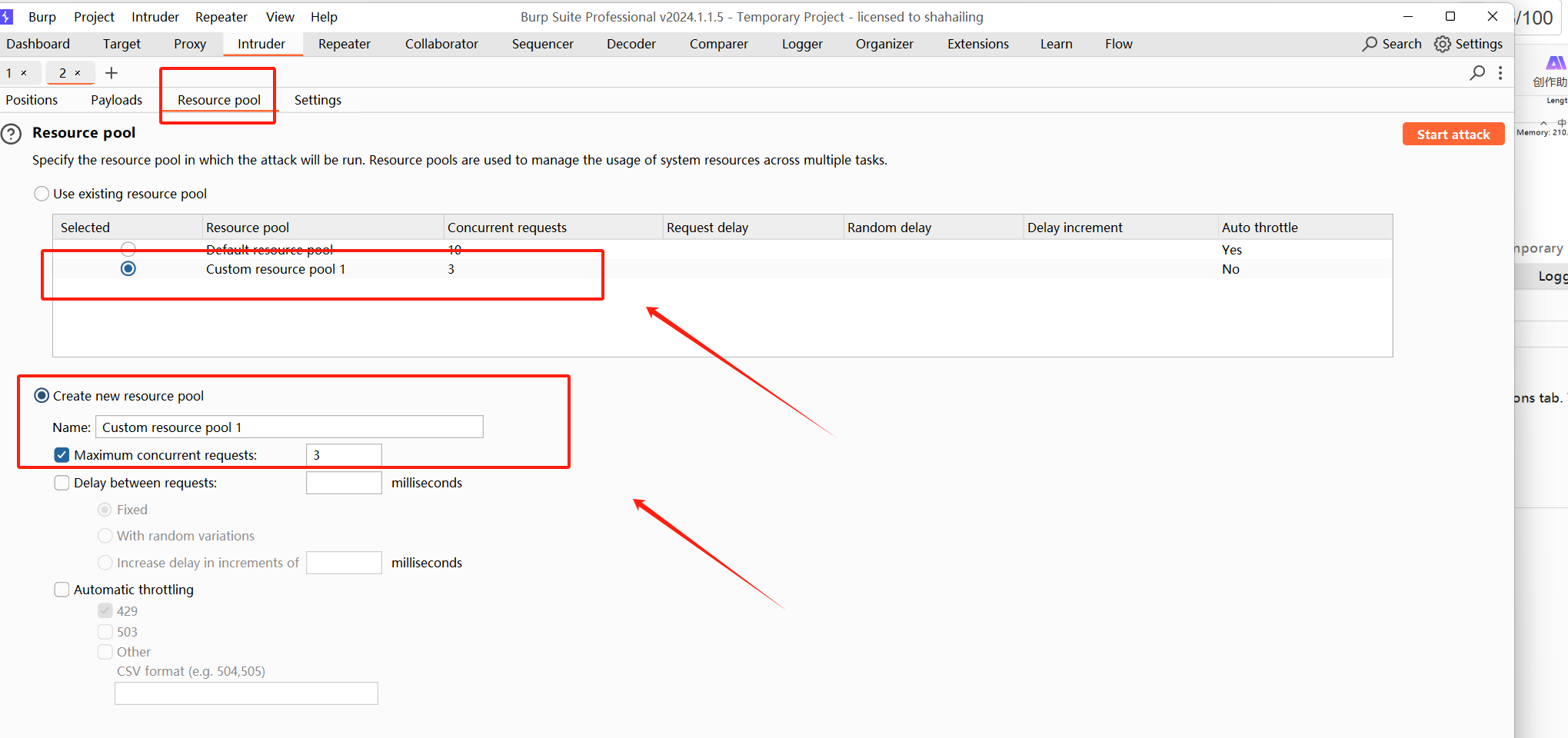Toggle the 429 status code checkbox
The width and height of the screenshot is (1568, 738).
click(105, 611)
